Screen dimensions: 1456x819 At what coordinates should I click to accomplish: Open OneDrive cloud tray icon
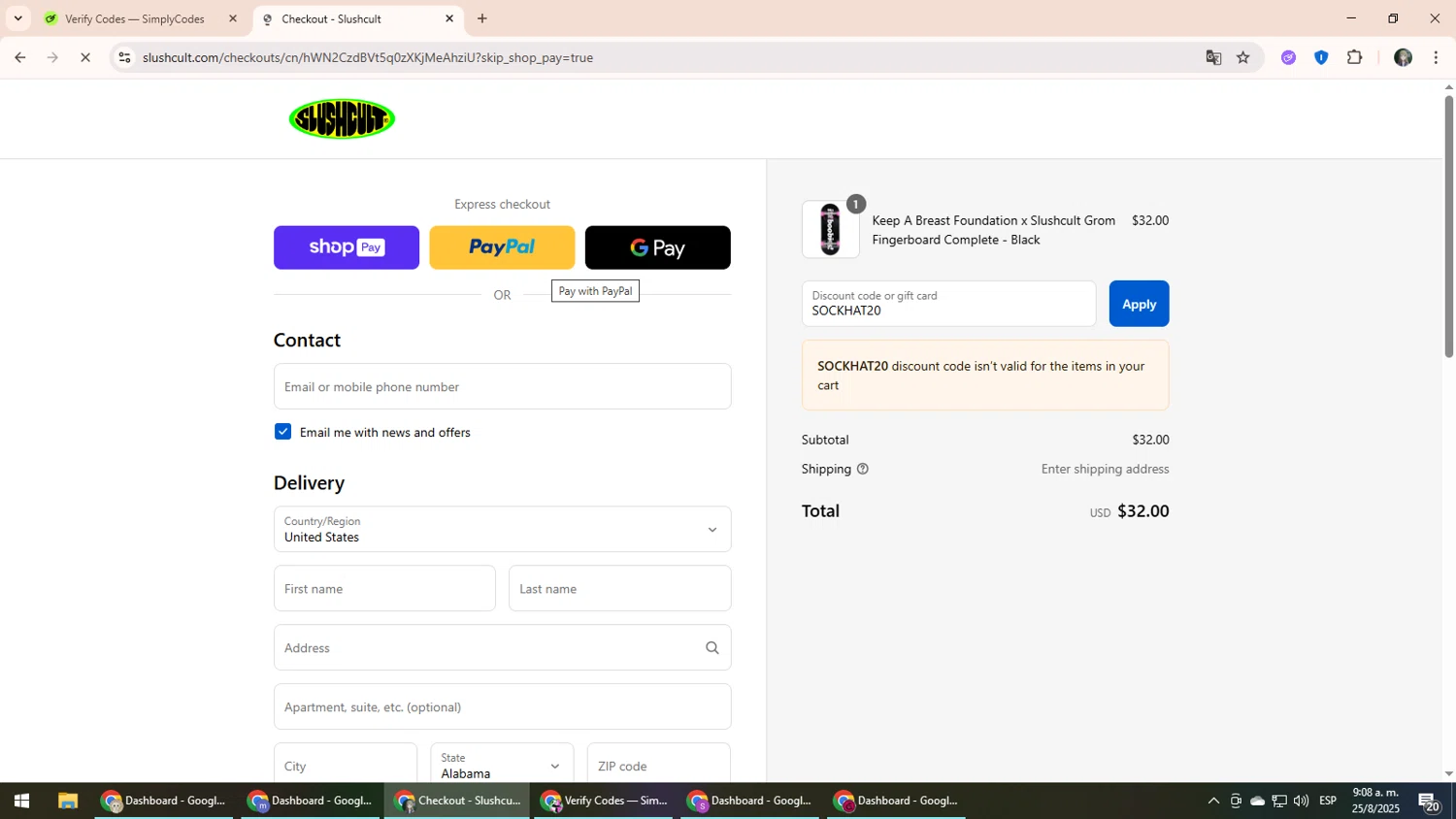click(x=1257, y=801)
